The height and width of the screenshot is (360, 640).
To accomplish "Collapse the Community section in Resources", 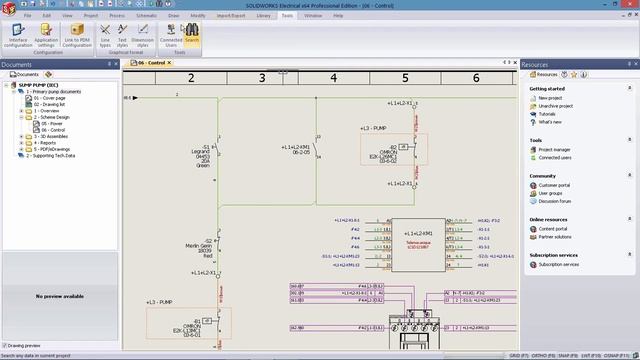I will [629, 176].
